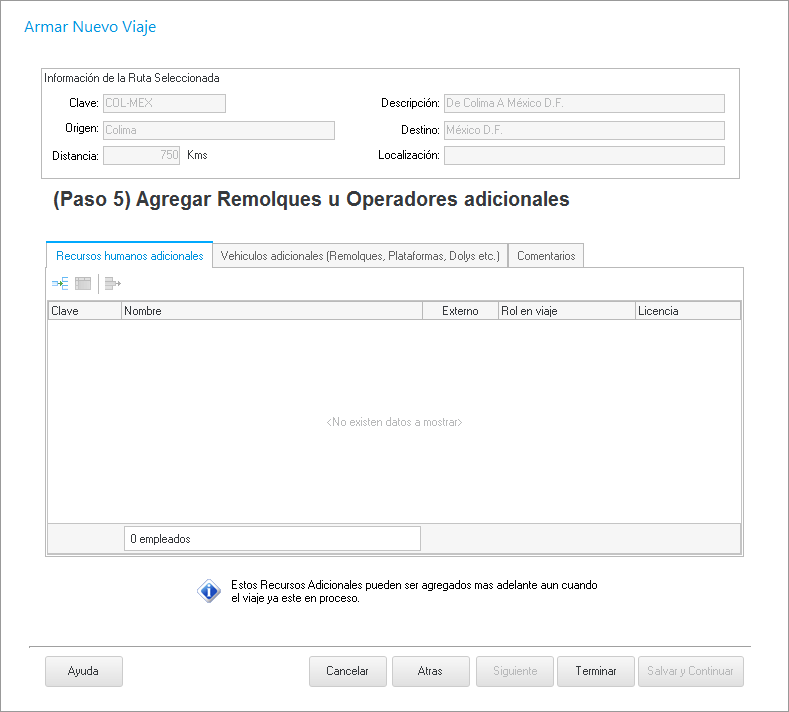Click the Licencia column header

(687, 311)
